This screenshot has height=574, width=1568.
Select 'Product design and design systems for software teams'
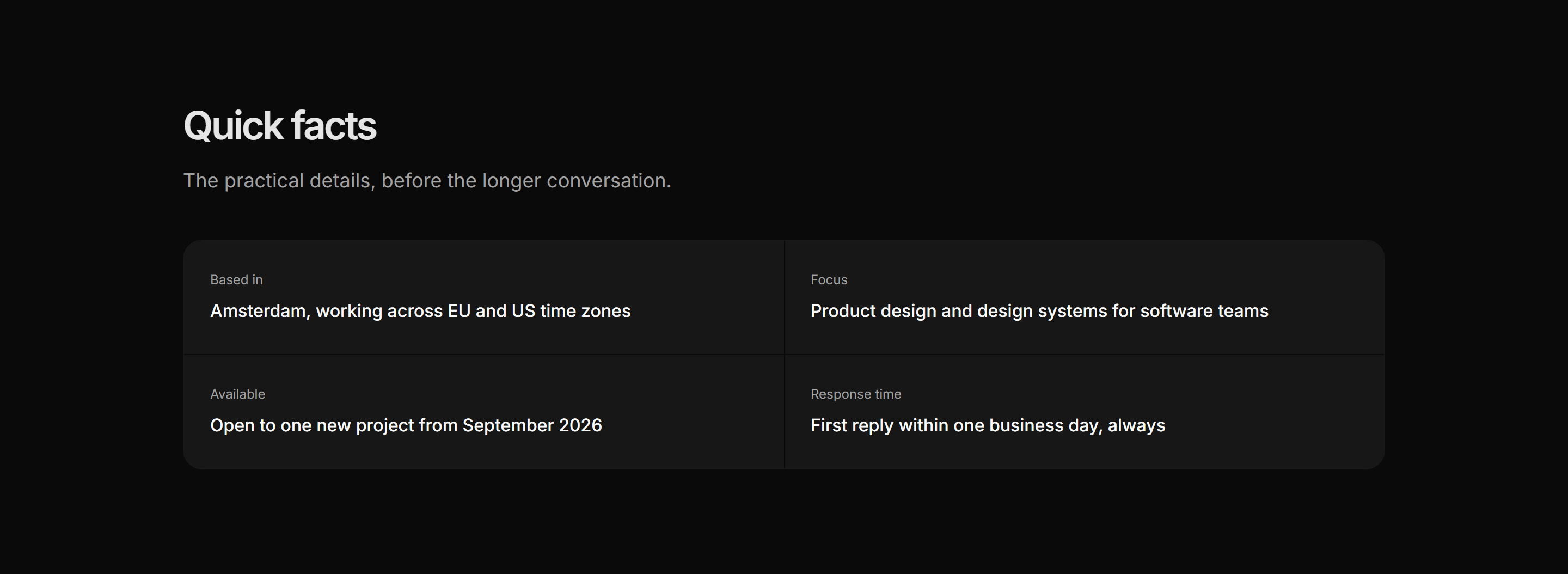(1040, 311)
